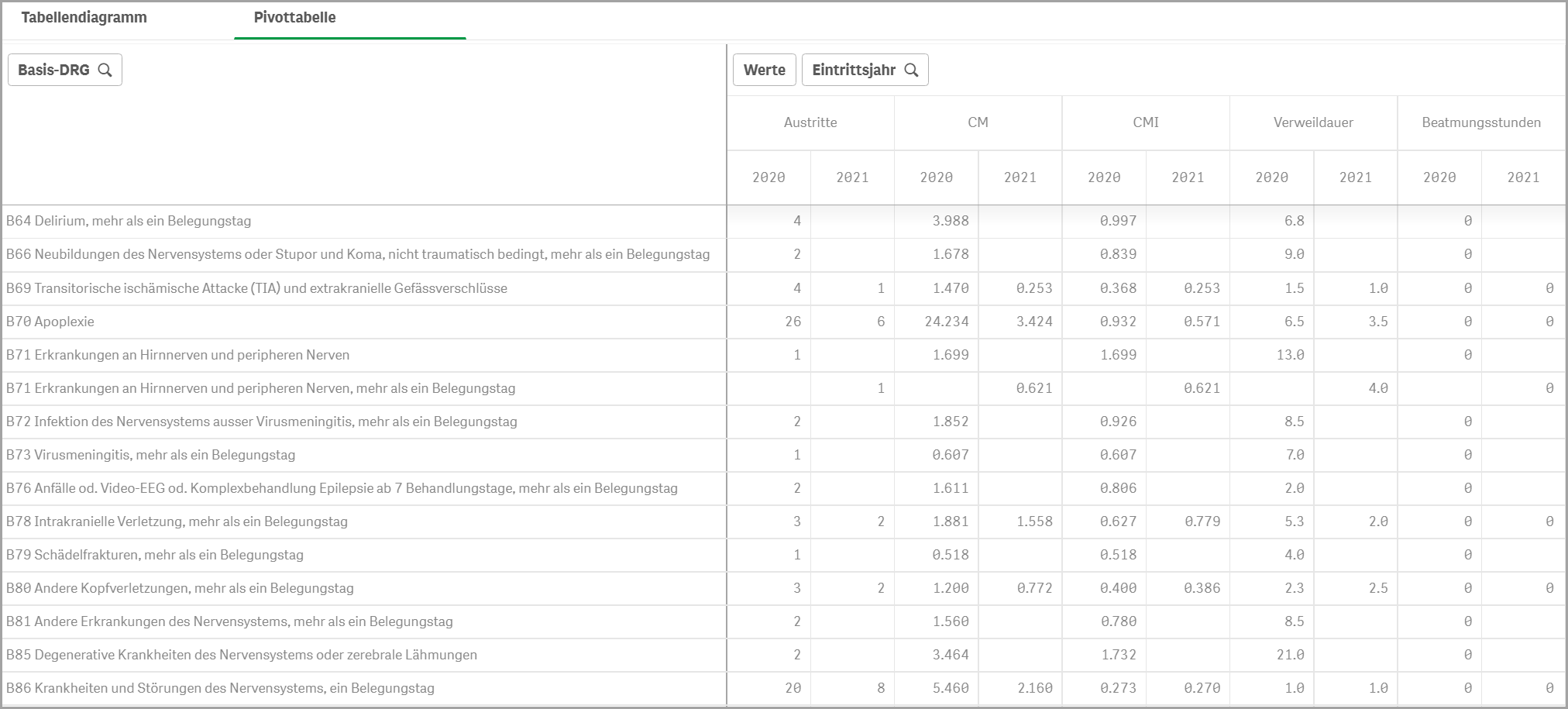The width and height of the screenshot is (1568, 709).
Task: Click the CM column header
Action: [978, 122]
